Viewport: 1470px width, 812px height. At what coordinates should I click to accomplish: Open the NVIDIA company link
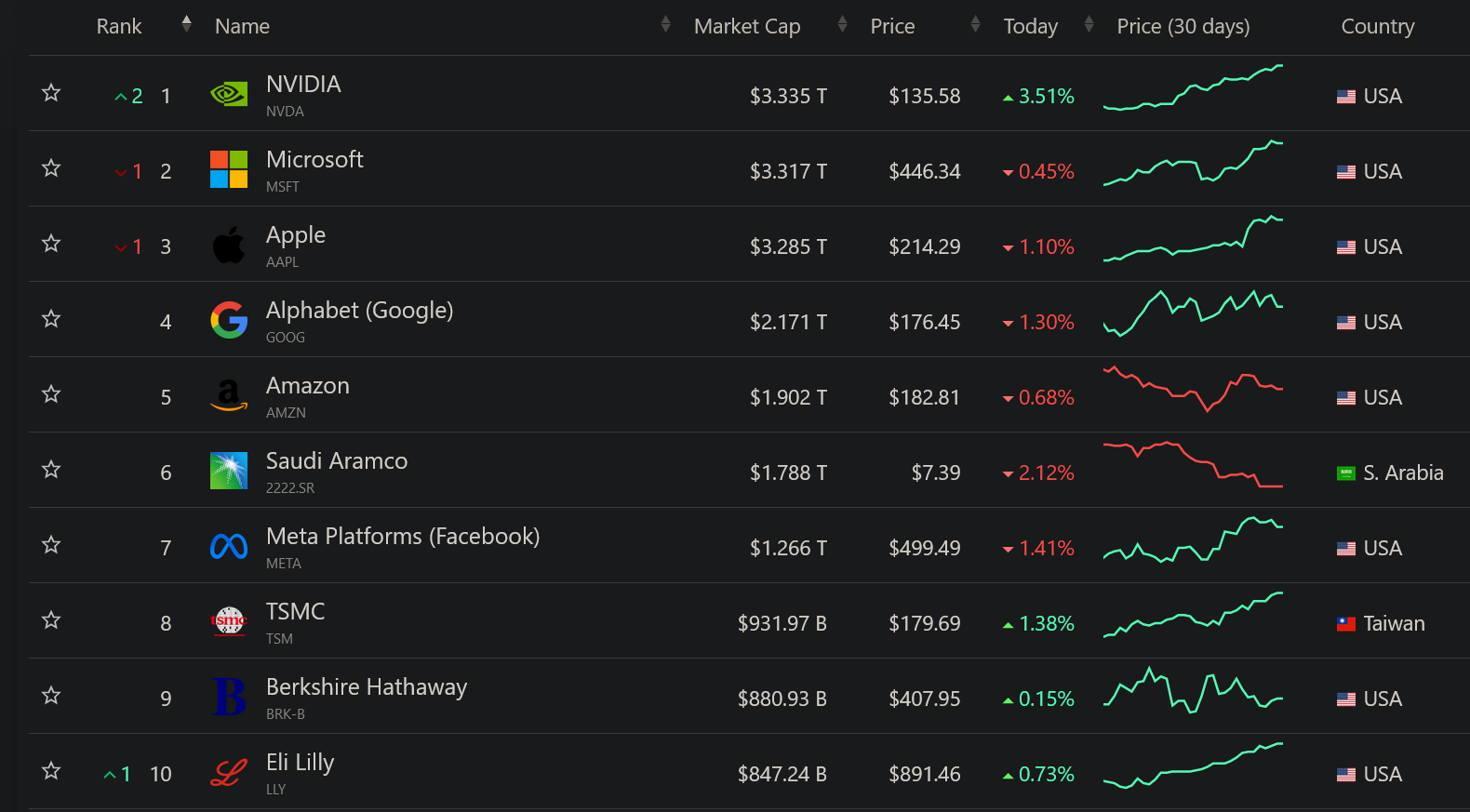pos(303,84)
